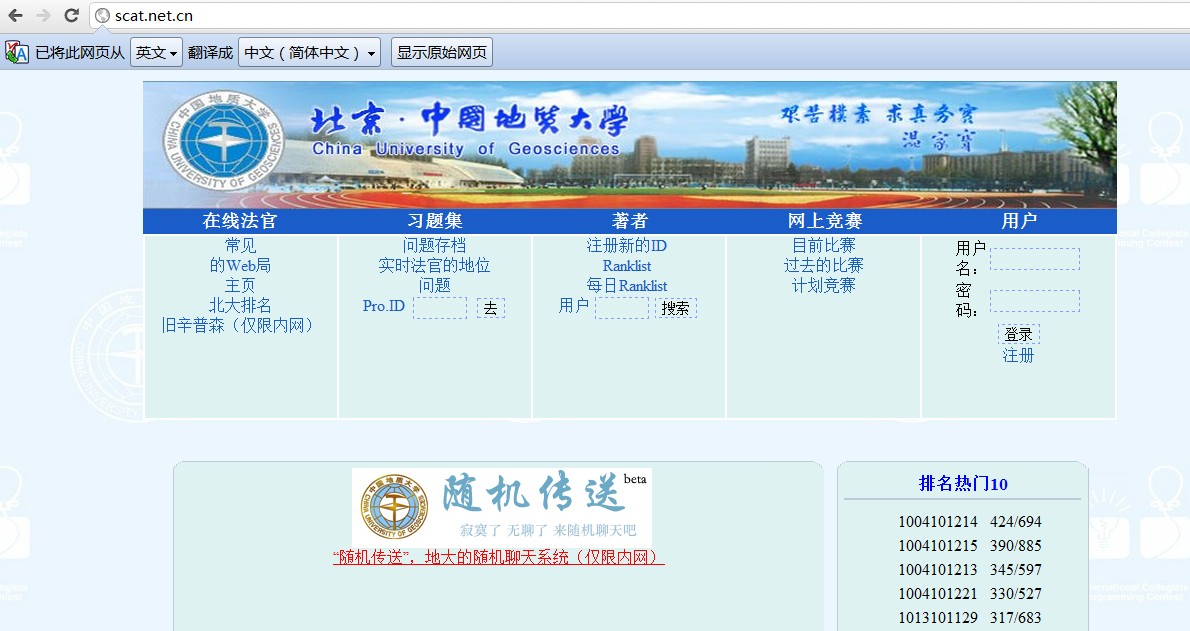Select ranking user 1004101215
This screenshot has height=631, width=1190.
[x=938, y=546]
